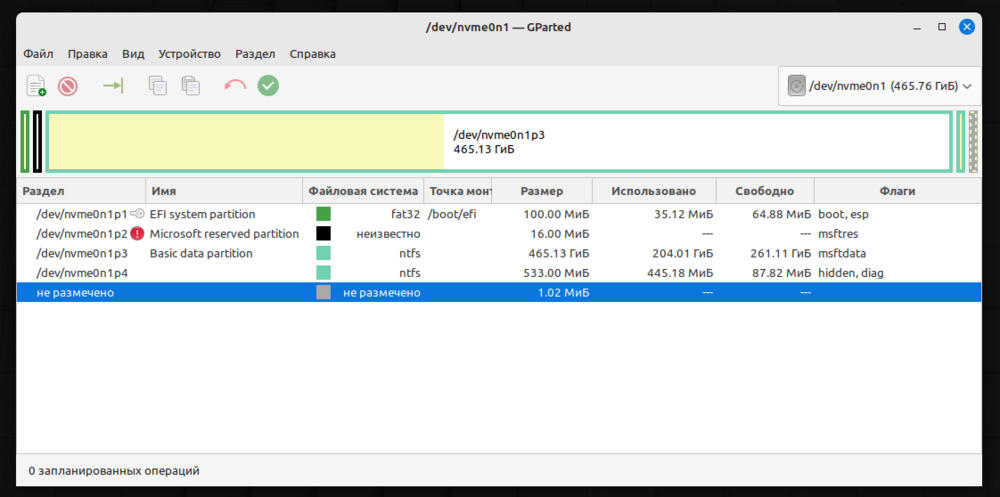Click the Свободно column header

765,191
